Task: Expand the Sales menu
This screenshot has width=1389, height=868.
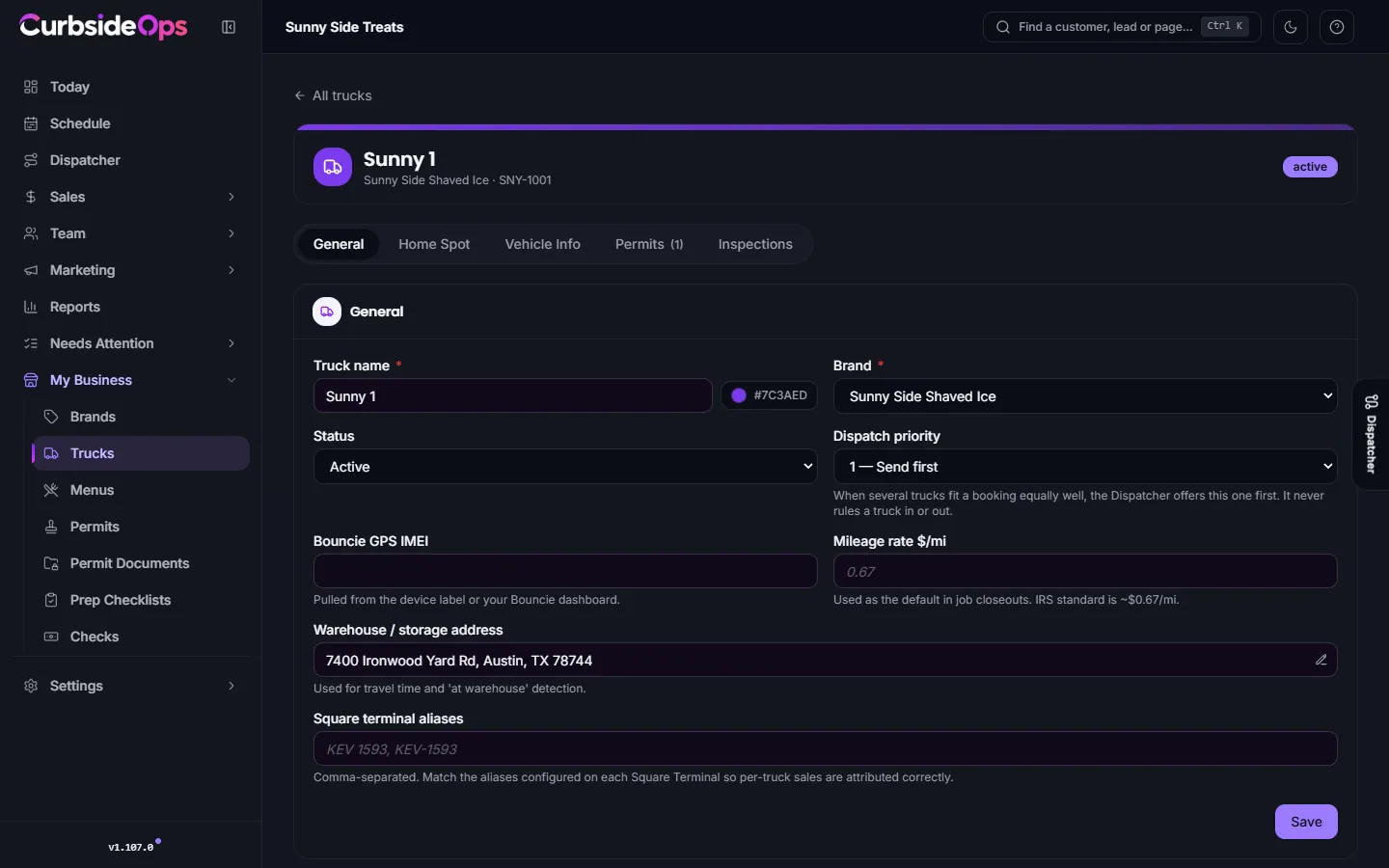Action: [x=130, y=197]
